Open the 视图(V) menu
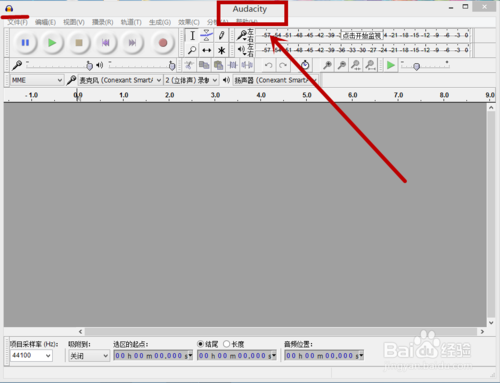500x383 pixels. [x=74, y=22]
